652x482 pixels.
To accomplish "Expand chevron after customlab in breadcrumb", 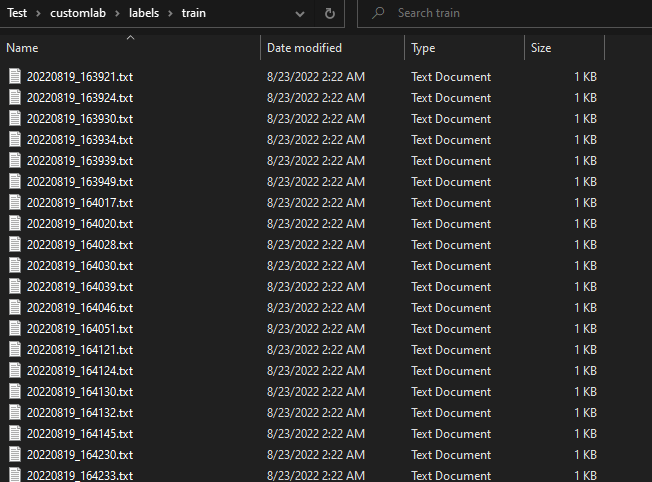I will (x=117, y=13).
